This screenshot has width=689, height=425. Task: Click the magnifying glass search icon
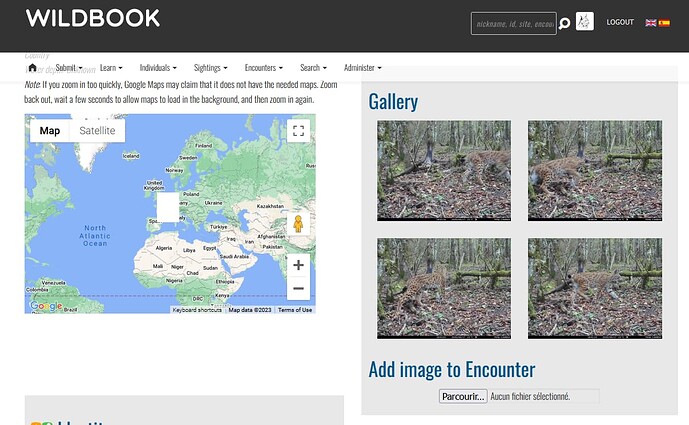point(564,23)
